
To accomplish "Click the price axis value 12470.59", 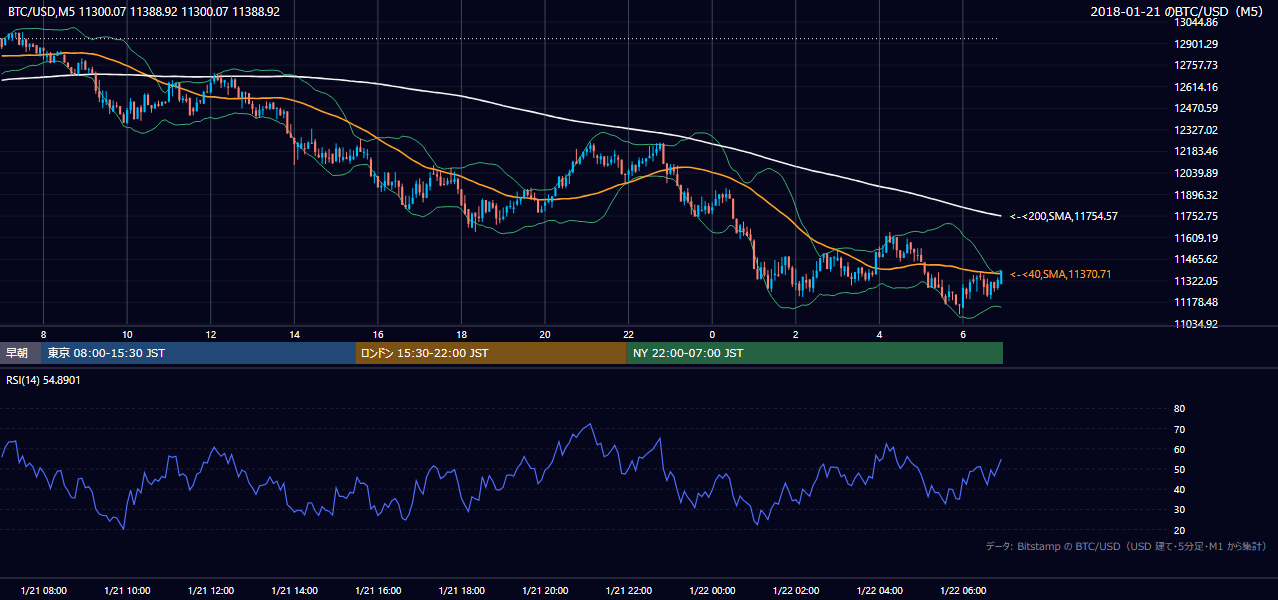I will click(1197, 108).
